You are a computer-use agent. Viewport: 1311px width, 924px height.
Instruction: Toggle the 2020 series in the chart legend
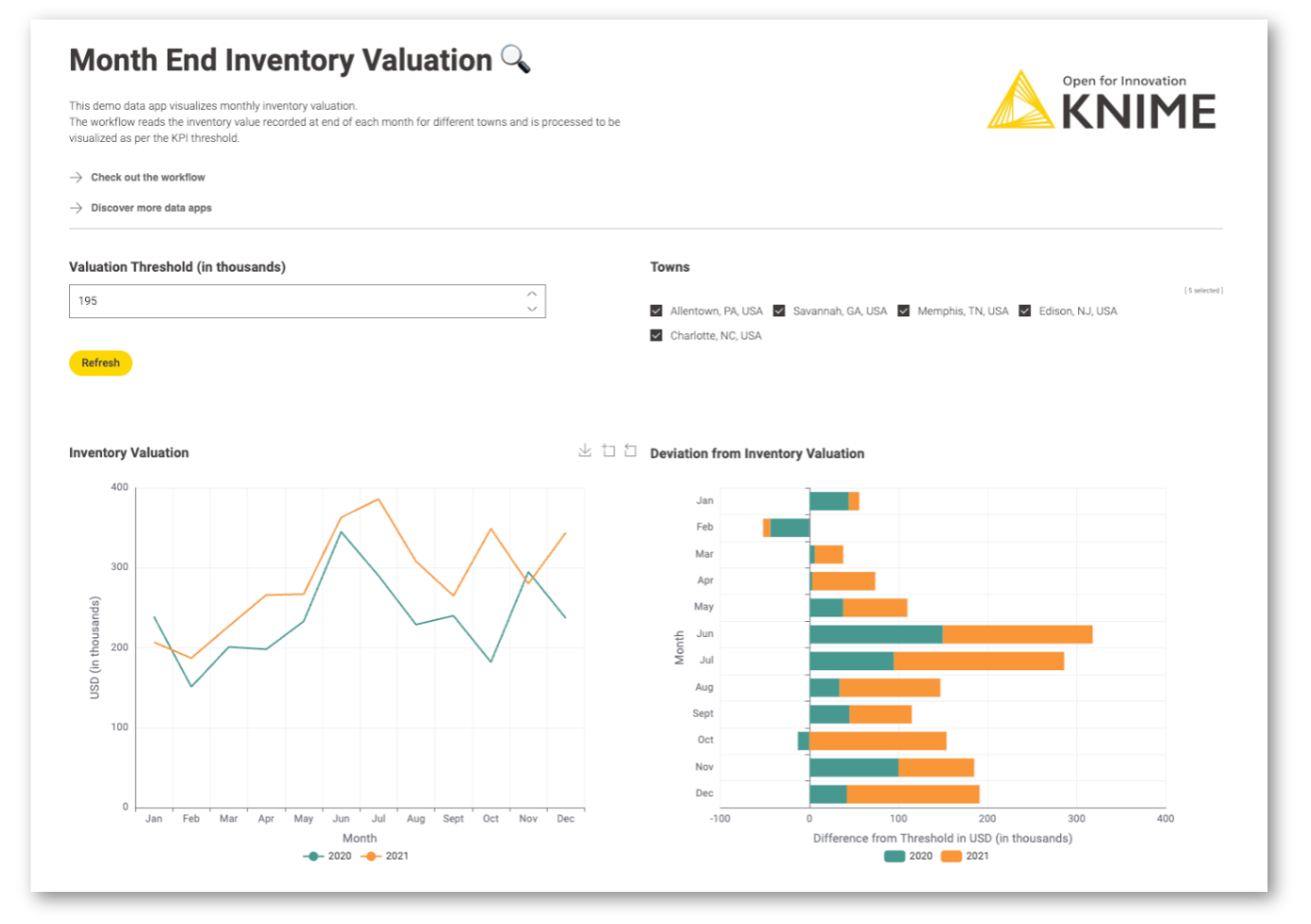[324, 855]
